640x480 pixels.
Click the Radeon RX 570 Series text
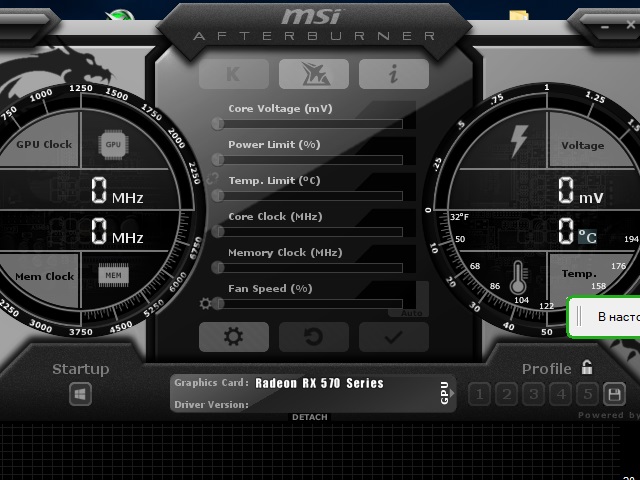[319, 383]
